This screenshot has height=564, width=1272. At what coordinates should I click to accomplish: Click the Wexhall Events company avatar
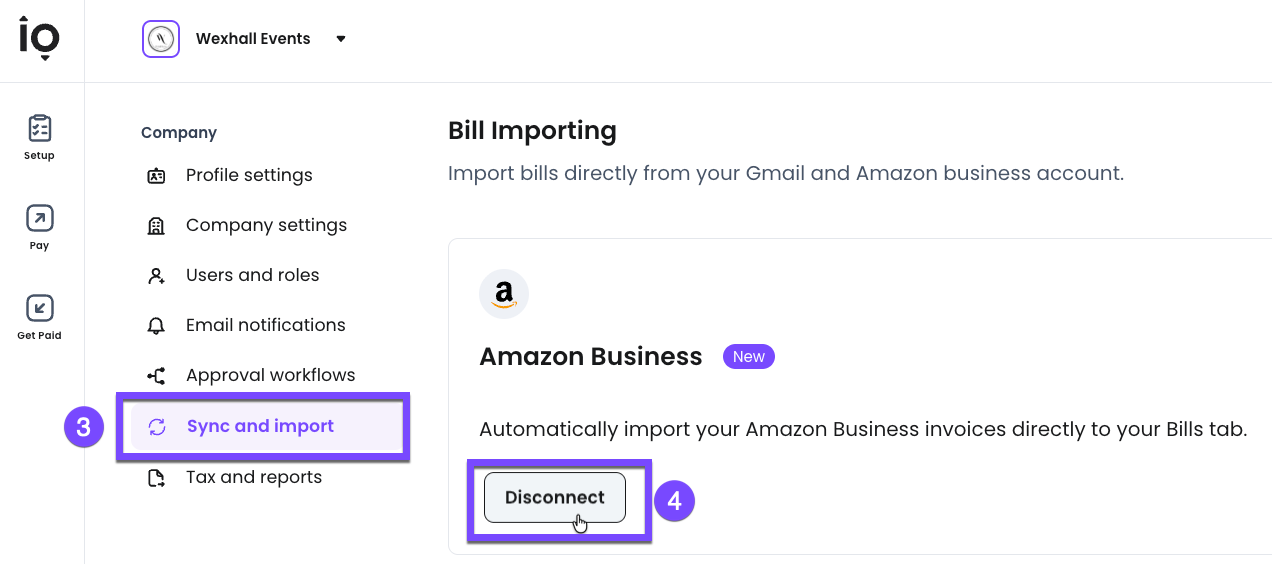click(161, 39)
